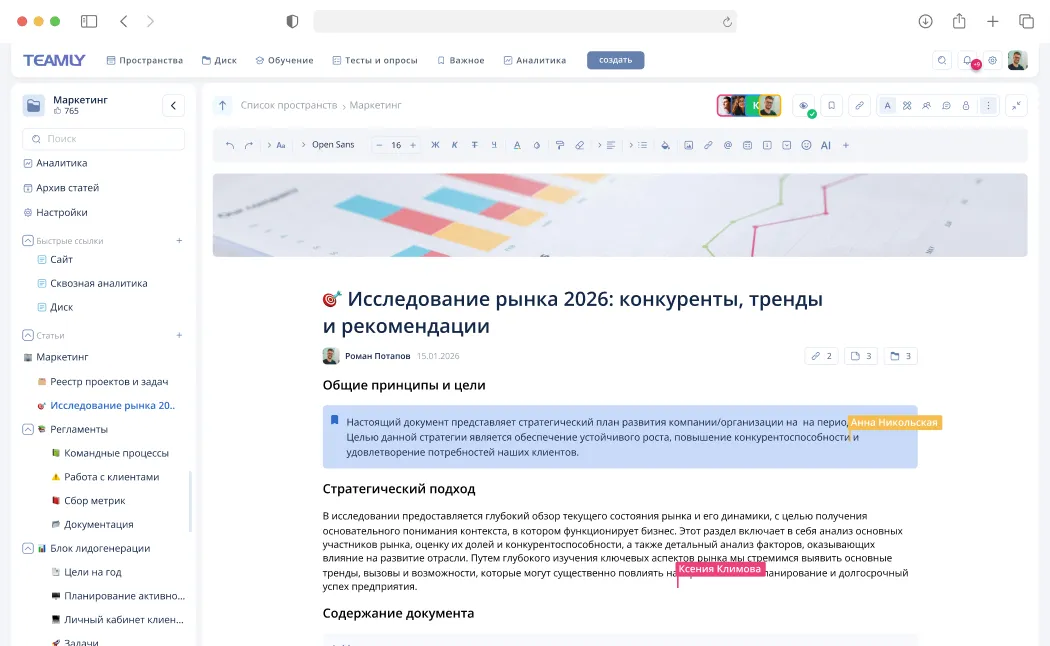Open the Аналитика top menu item

coord(534,60)
